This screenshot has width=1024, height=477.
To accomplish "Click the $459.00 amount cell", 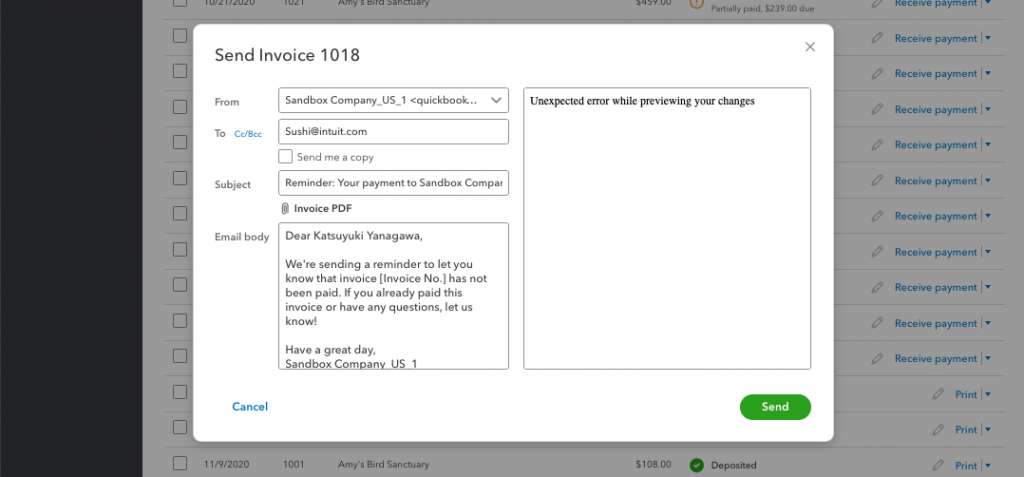I will point(653,3).
